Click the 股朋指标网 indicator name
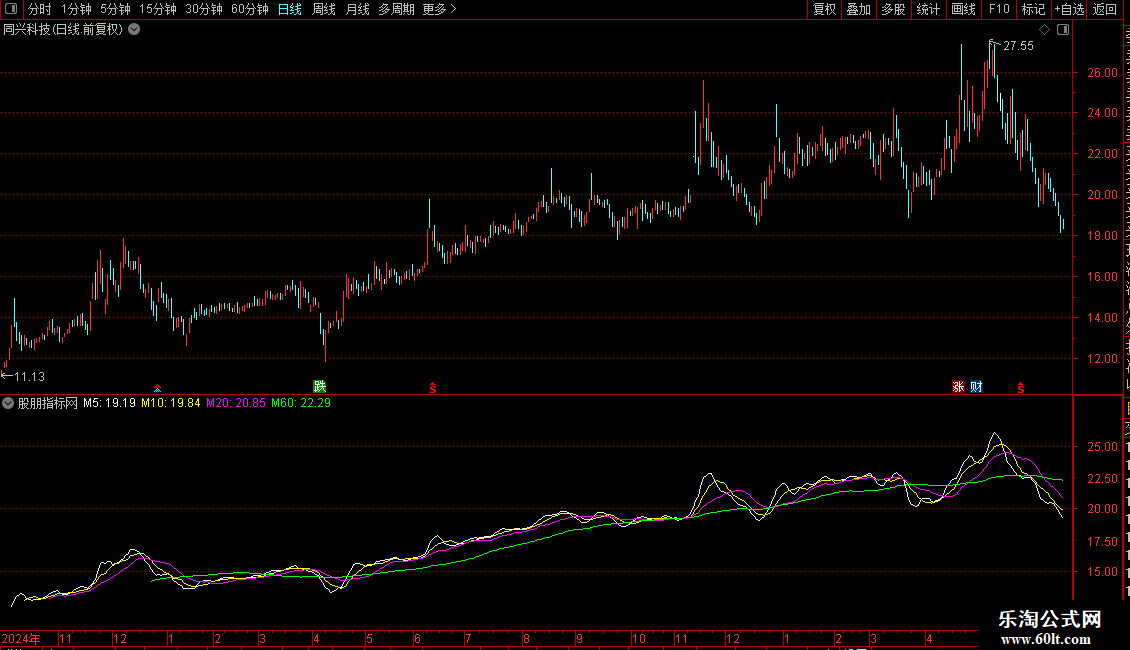1130x650 pixels. point(48,404)
